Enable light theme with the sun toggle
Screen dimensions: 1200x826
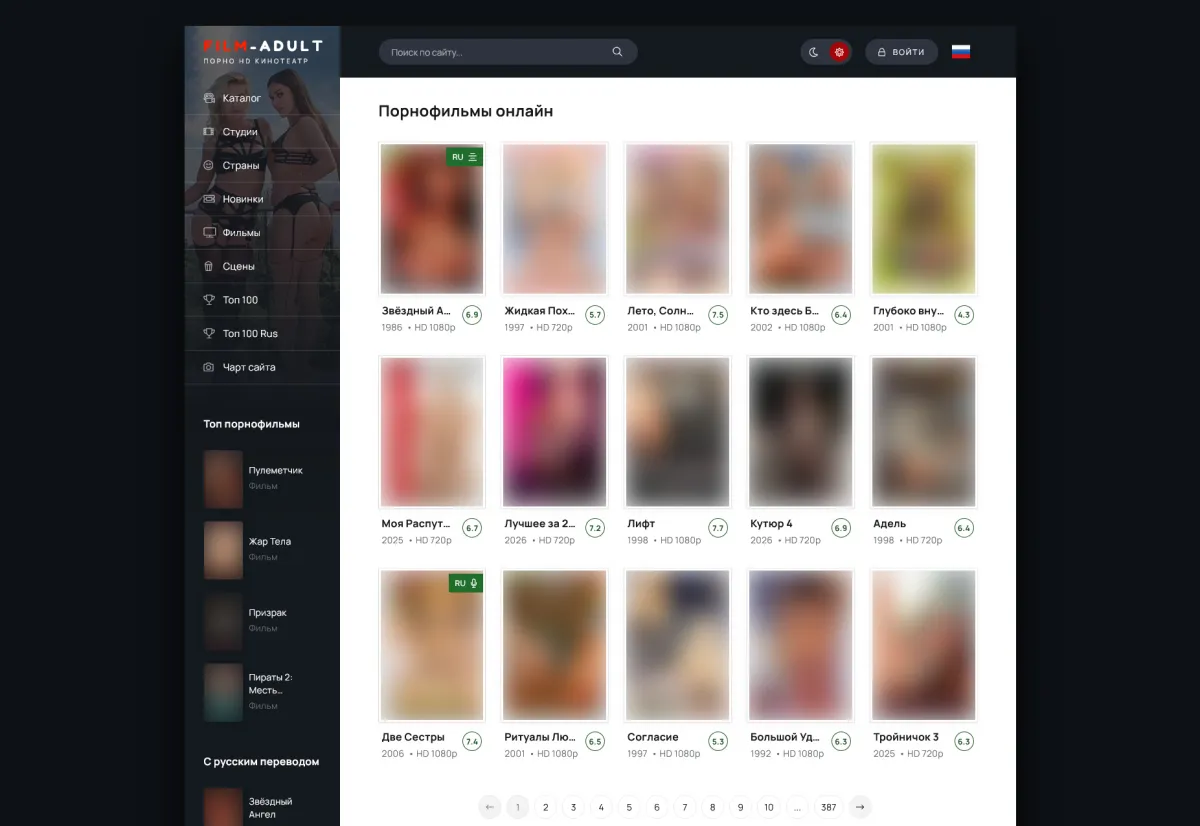tap(839, 52)
